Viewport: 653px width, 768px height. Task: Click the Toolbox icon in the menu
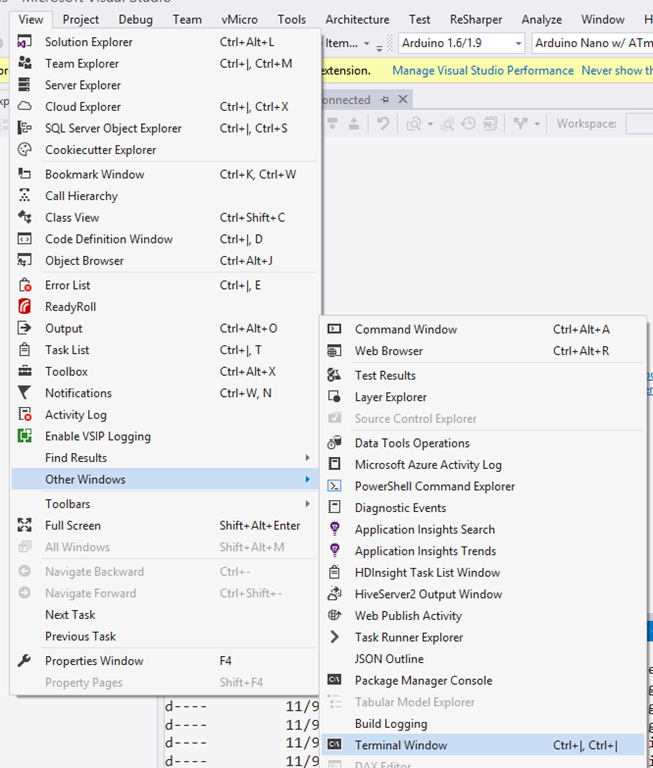(26, 372)
